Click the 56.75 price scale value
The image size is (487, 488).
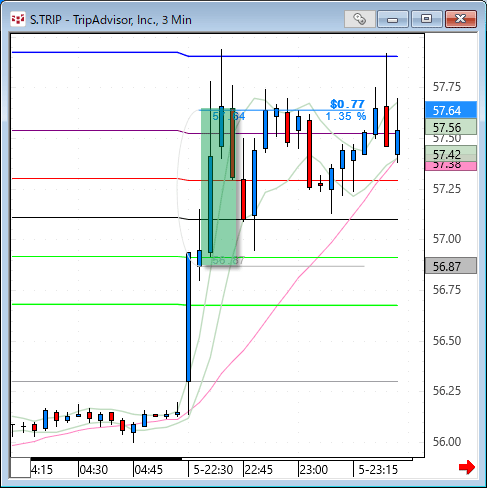pyautogui.click(x=447, y=289)
